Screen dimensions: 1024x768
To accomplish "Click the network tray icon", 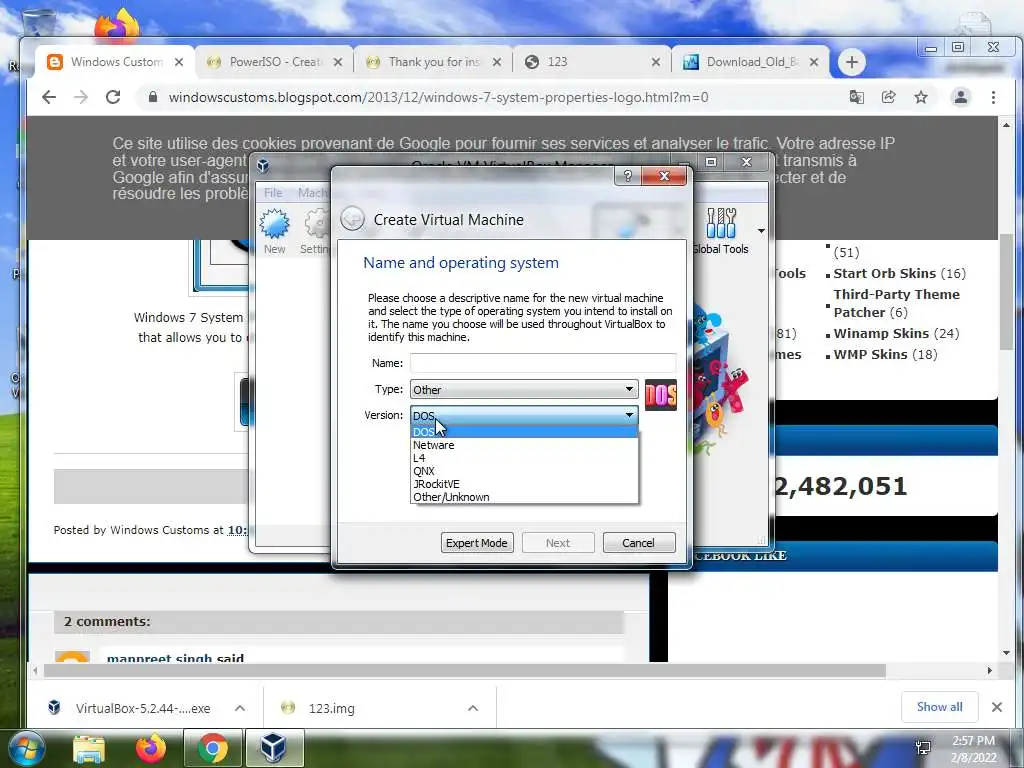I will [x=923, y=748].
